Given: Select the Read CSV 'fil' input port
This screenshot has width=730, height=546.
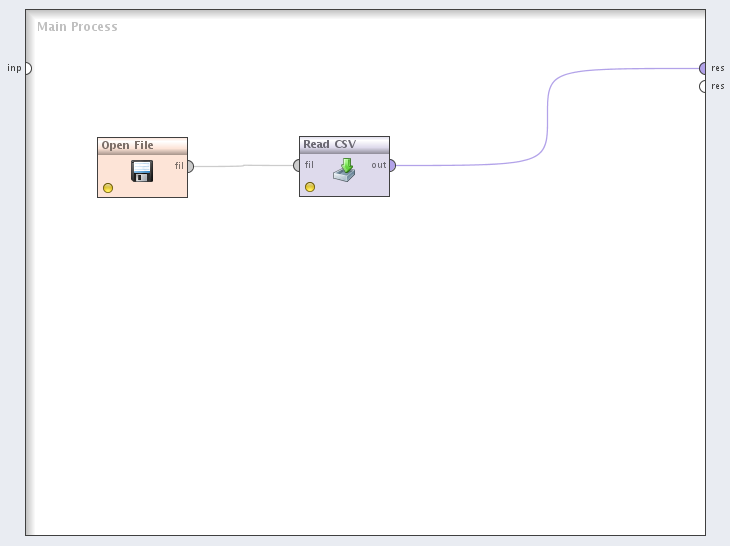Looking at the screenshot, I should 297,166.
